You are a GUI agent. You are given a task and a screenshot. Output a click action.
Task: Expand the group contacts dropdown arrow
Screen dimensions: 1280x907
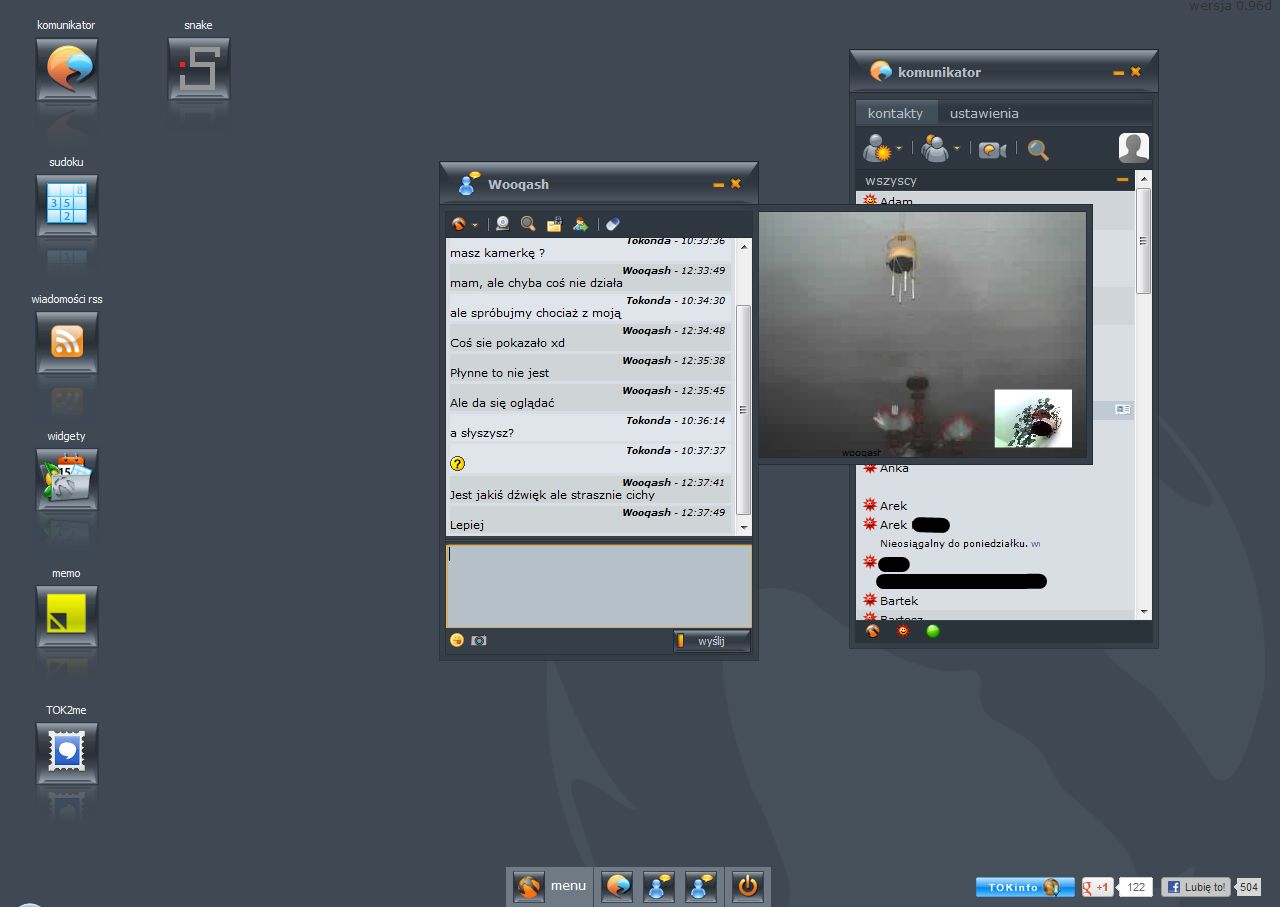957,148
